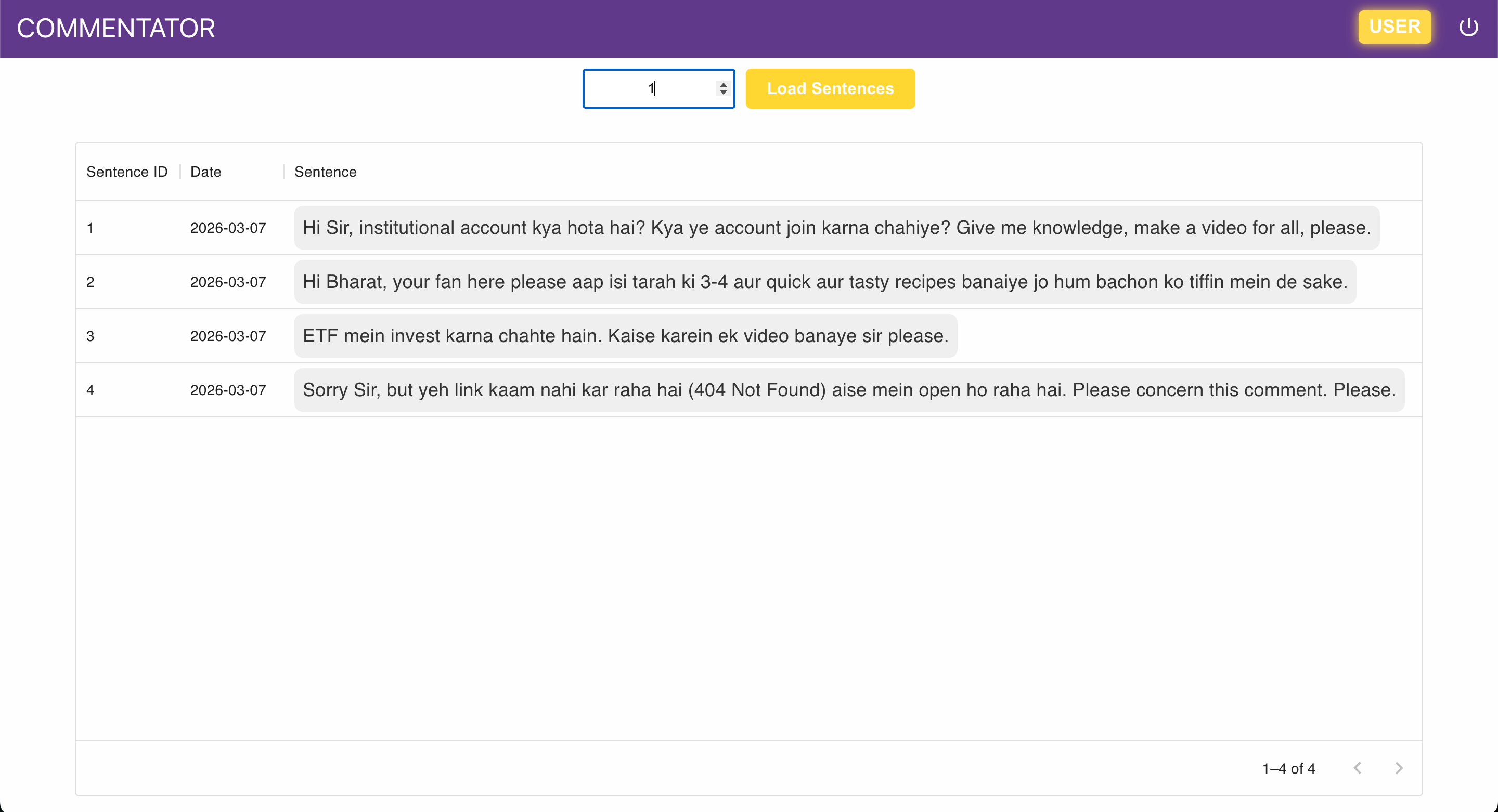The image size is (1498, 812).
Task: Select the ETF mein invest sentence
Action: click(625, 336)
